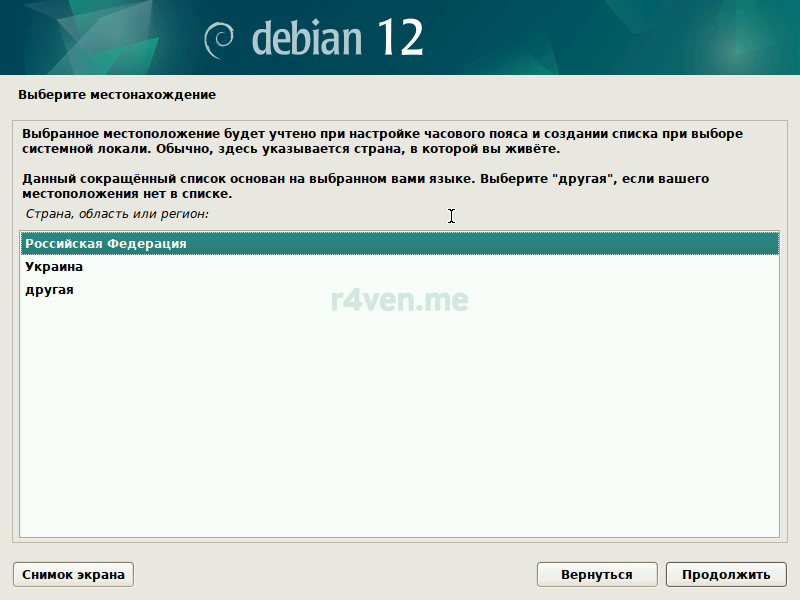800x600 pixels.
Task: Click the Вернуться button
Action: (597, 574)
